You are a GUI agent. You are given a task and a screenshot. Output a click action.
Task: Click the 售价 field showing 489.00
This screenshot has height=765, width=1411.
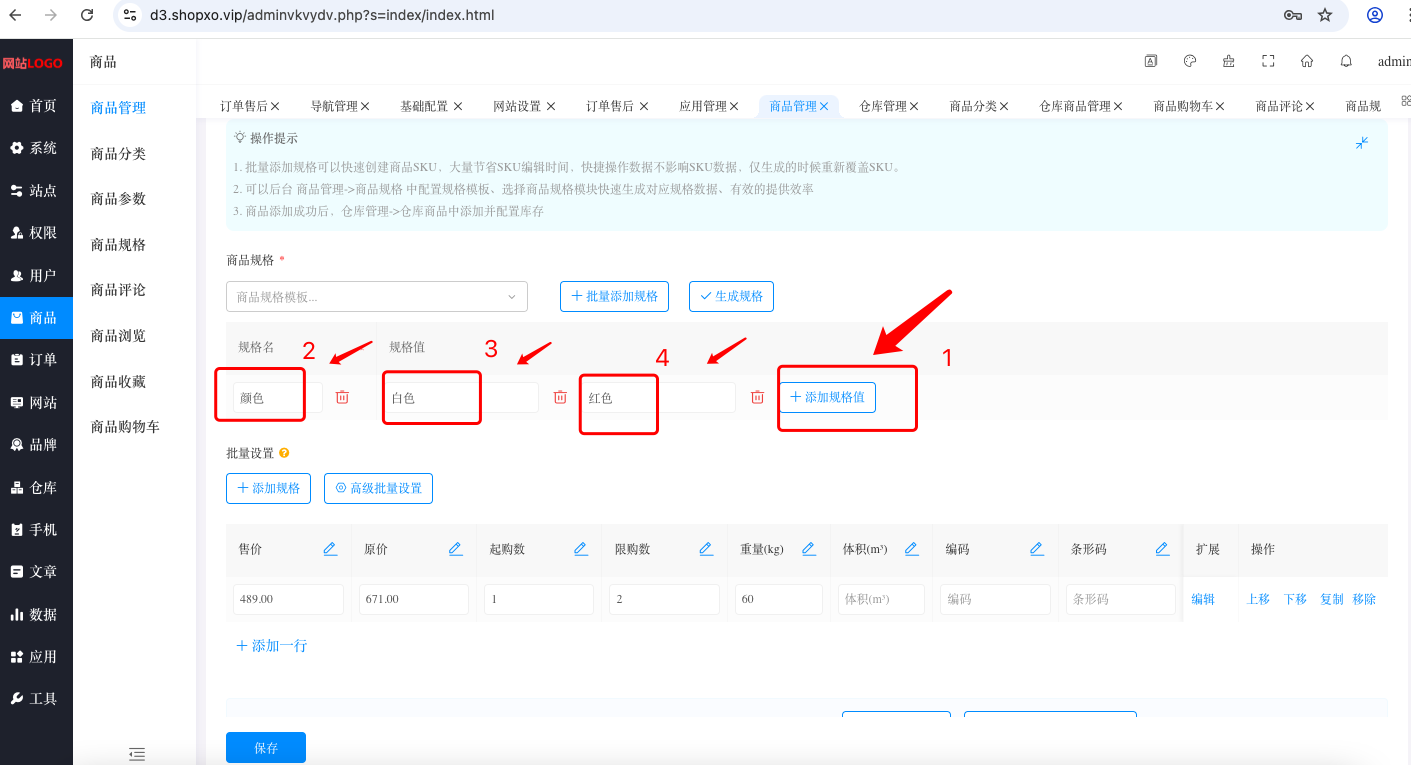288,599
